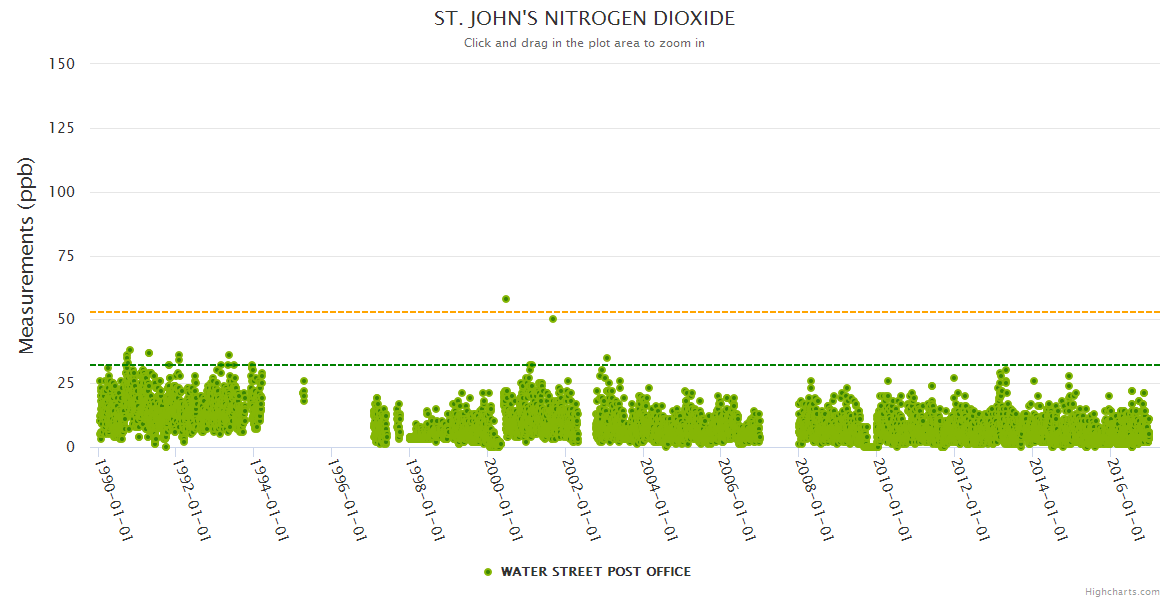1170x600 pixels.
Task: Click the 150 y-axis label
Action: point(62,64)
